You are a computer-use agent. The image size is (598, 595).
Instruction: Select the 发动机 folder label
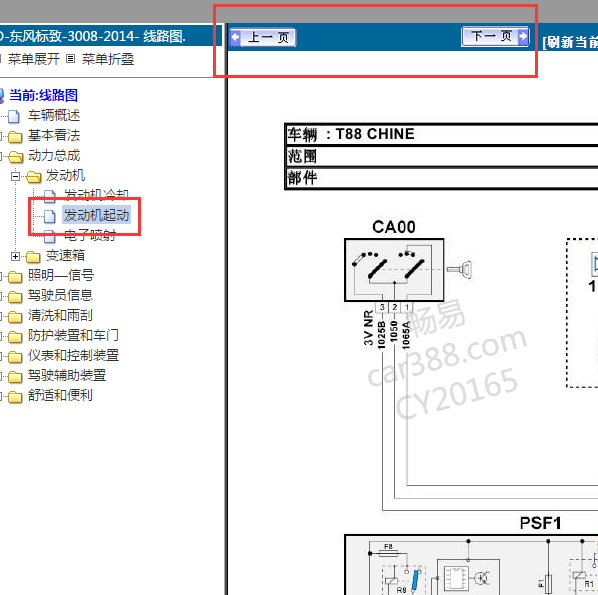click(65, 175)
